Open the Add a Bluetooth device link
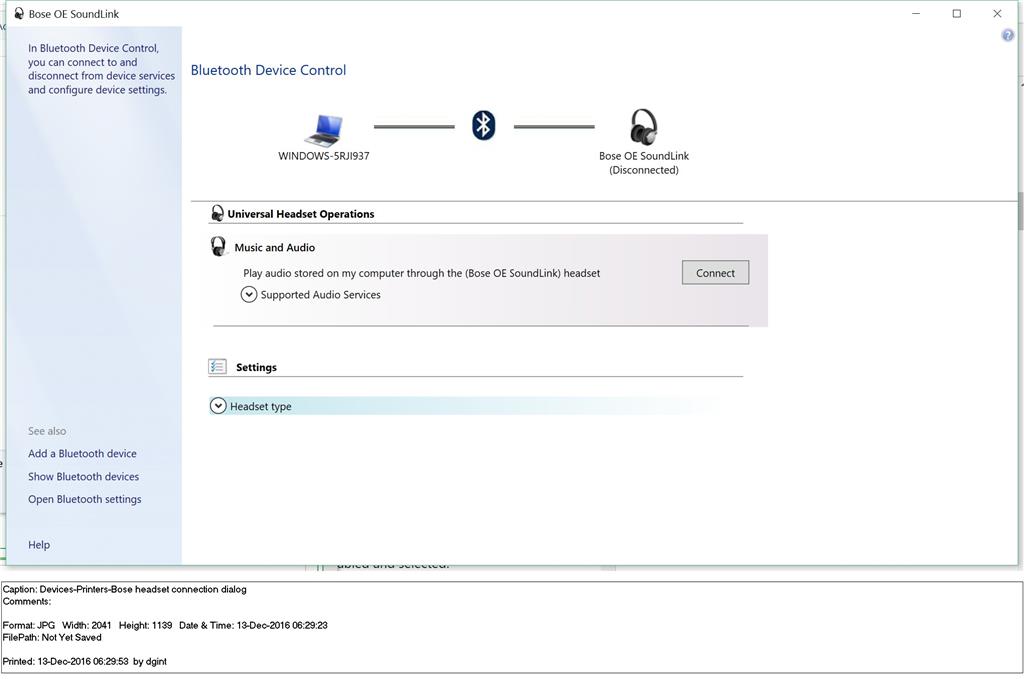The image size is (1024, 679). 82,453
